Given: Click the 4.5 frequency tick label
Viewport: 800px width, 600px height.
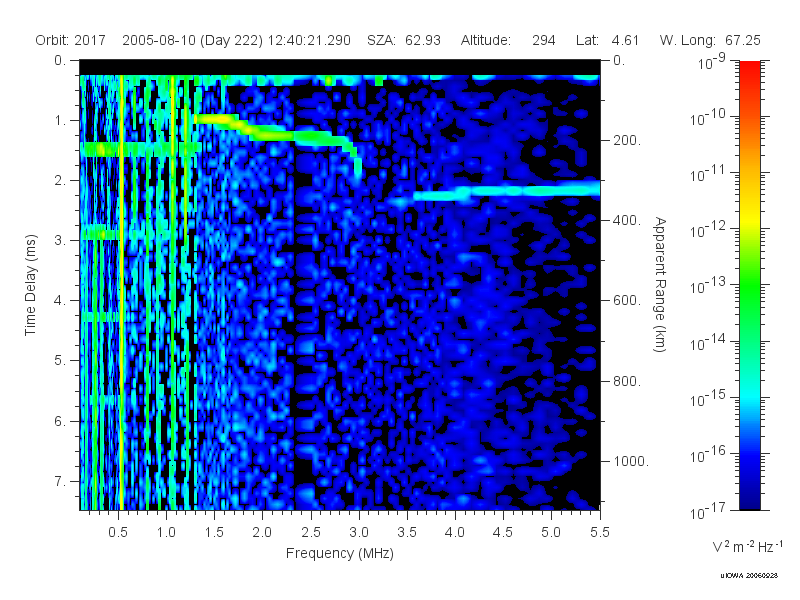Looking at the screenshot, I should 503,533.
